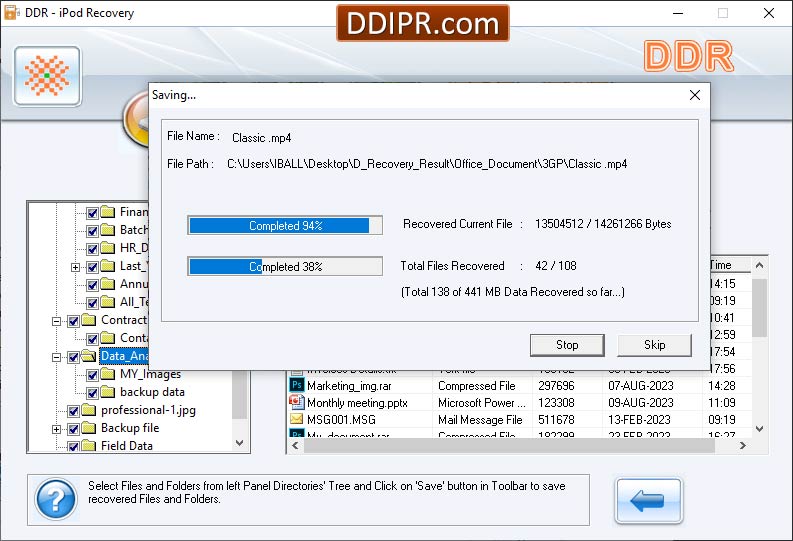The image size is (793, 541).
Task: Expand the Last_ folder tree node
Action: 75,267
